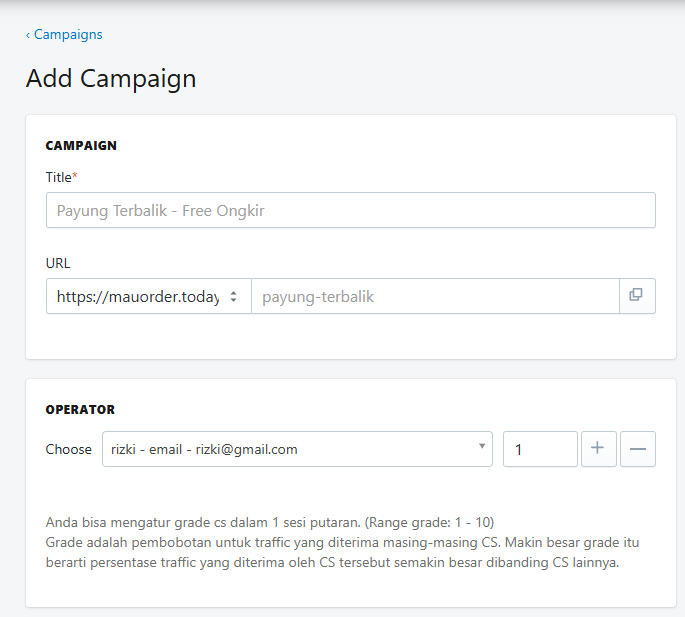This screenshot has height=617, width=685.
Task: Click the Title label text
Action: 59,177
